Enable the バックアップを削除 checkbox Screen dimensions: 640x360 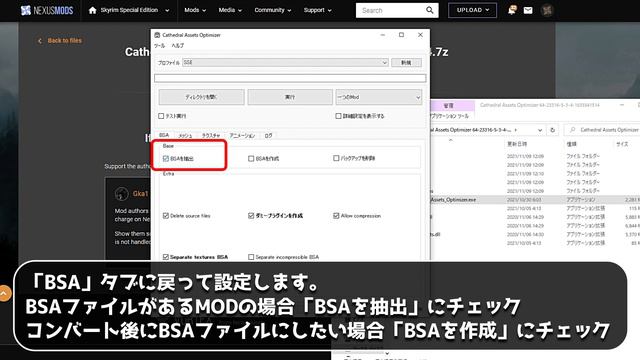click(336, 158)
